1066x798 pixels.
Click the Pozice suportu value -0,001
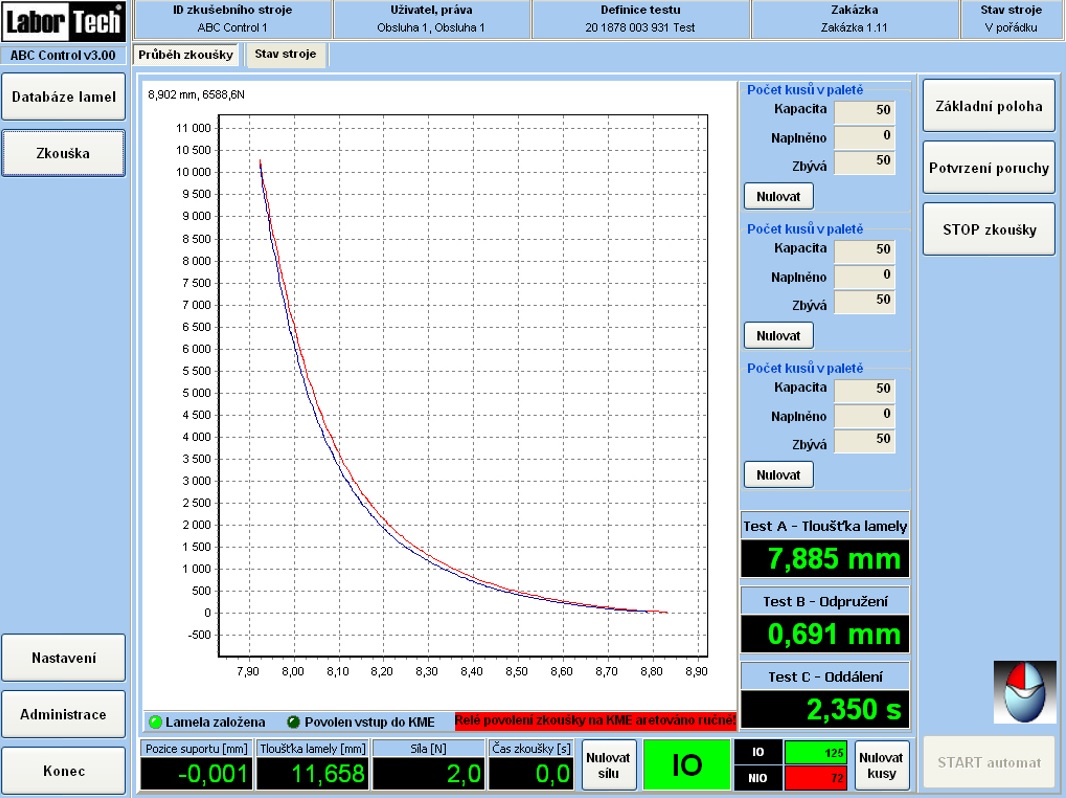(196, 774)
